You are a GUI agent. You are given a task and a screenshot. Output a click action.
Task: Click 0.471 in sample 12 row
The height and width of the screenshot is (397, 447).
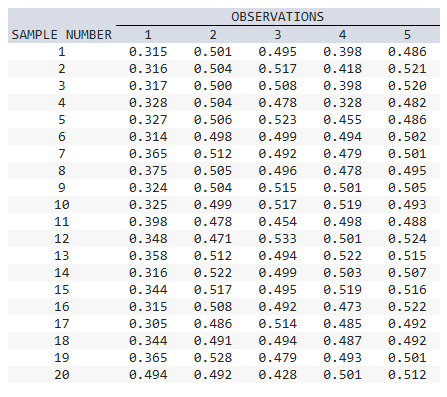point(213,239)
